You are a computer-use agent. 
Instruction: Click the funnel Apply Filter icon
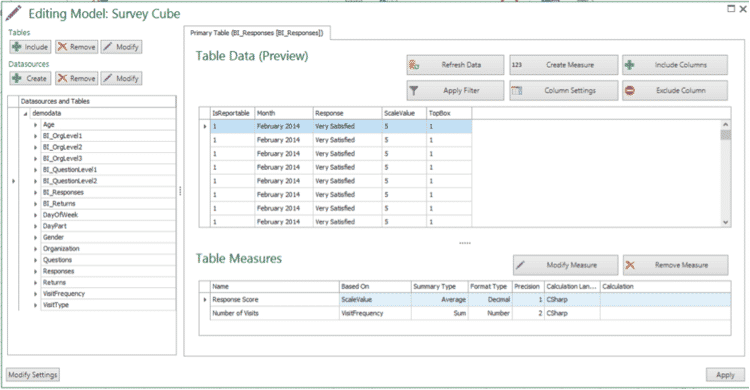(414, 90)
